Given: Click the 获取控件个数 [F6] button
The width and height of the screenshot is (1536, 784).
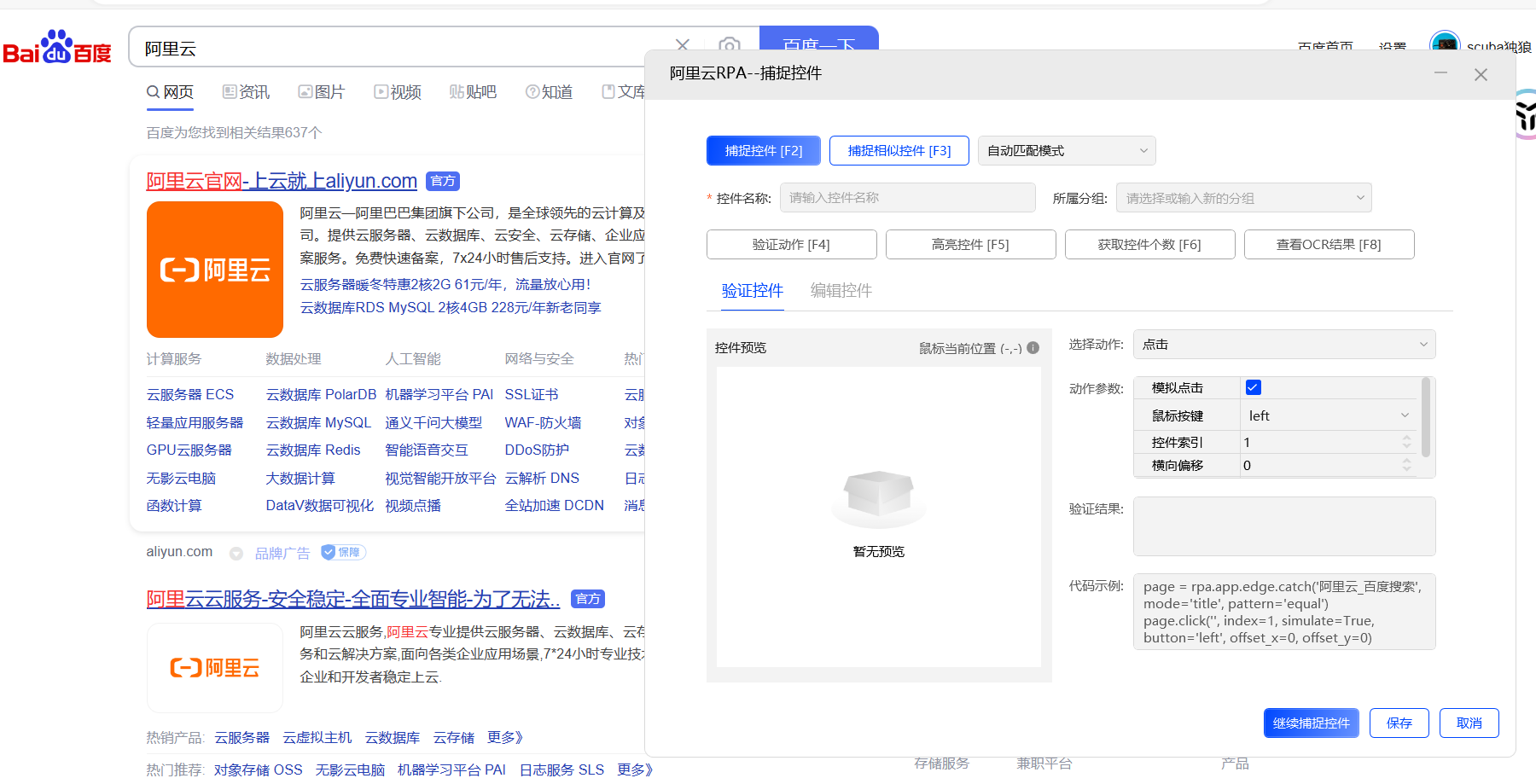Looking at the screenshot, I should (x=1149, y=245).
